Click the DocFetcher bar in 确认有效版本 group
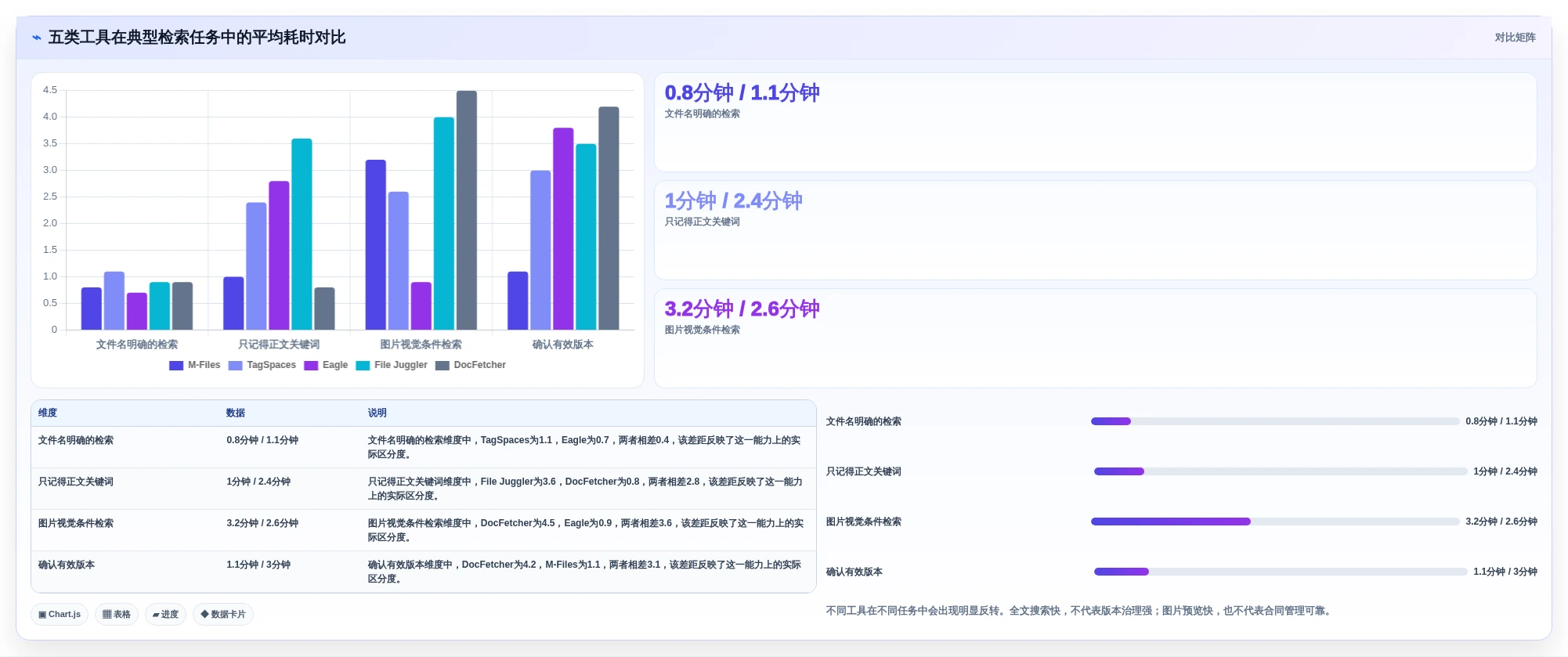Viewport: 1568px width, 657px height. 609,218
